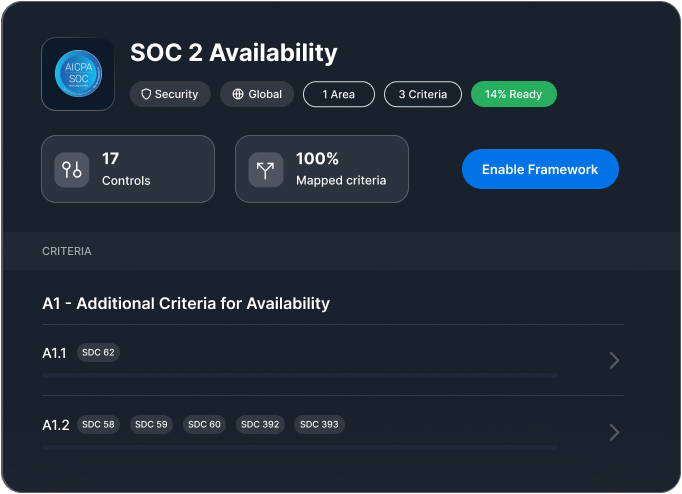This screenshot has height=494, width=682.
Task: Open the SDC 392 control tag
Action: pyautogui.click(x=260, y=425)
